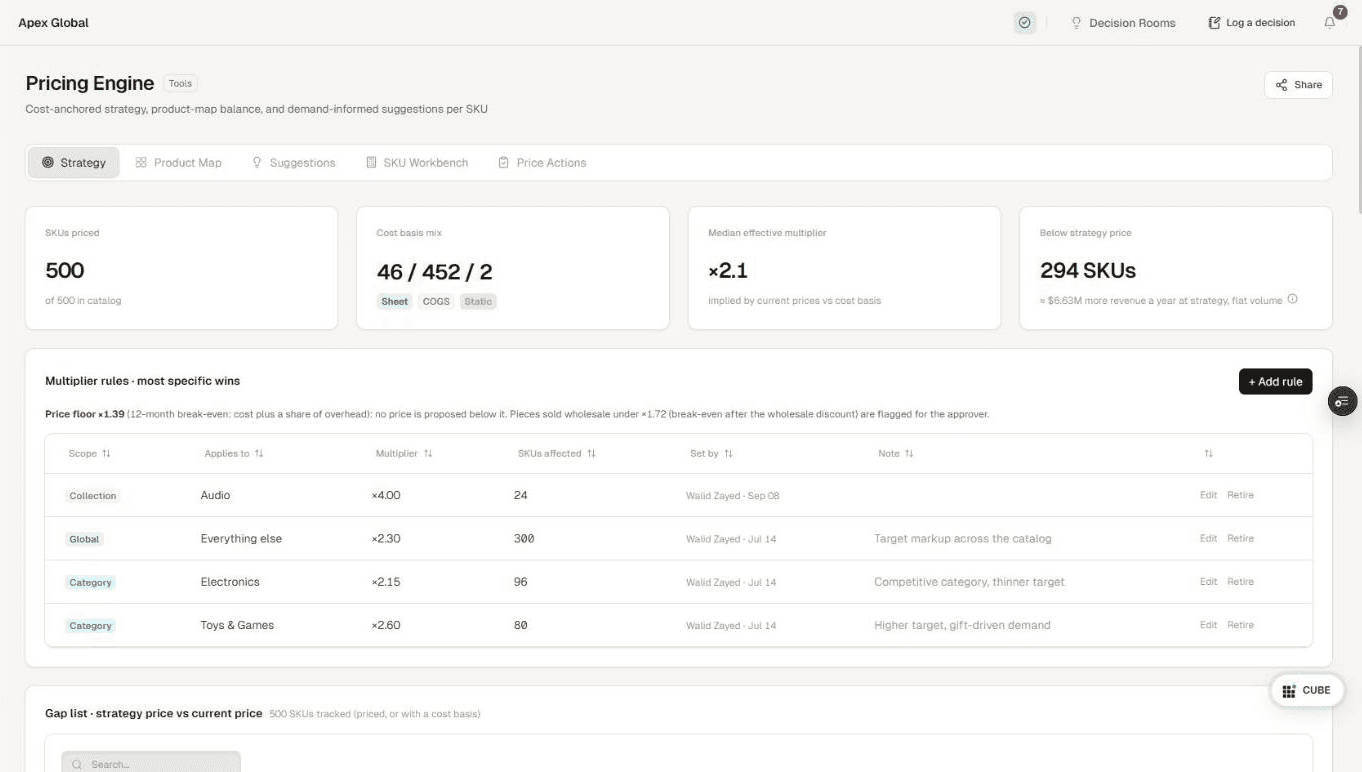This screenshot has width=1362, height=772.
Task: Open the SKU Workbench tab
Action: click(417, 163)
